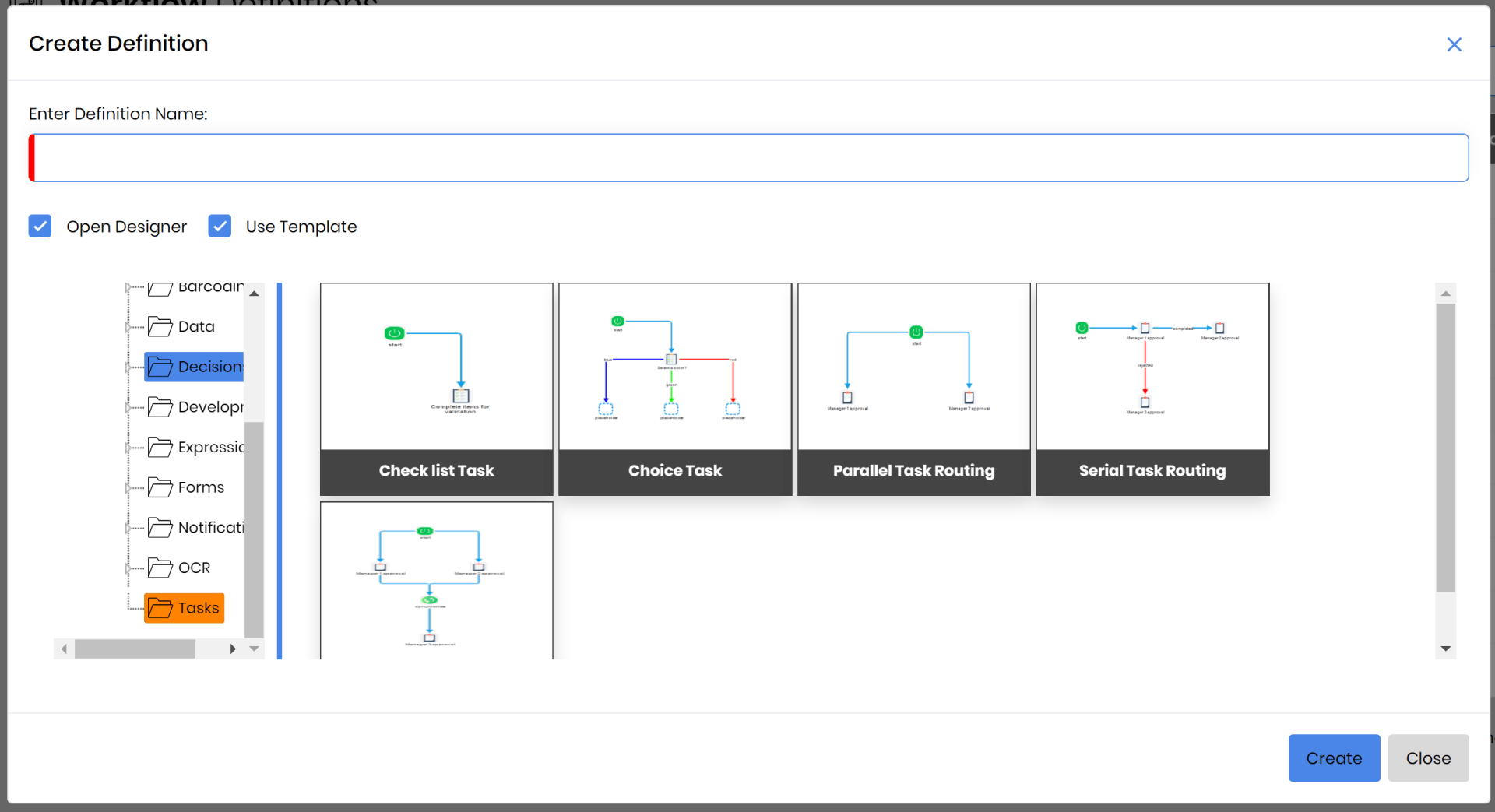This screenshot has width=1495, height=812.
Task: Click the OCR folder icon
Action: point(160,568)
